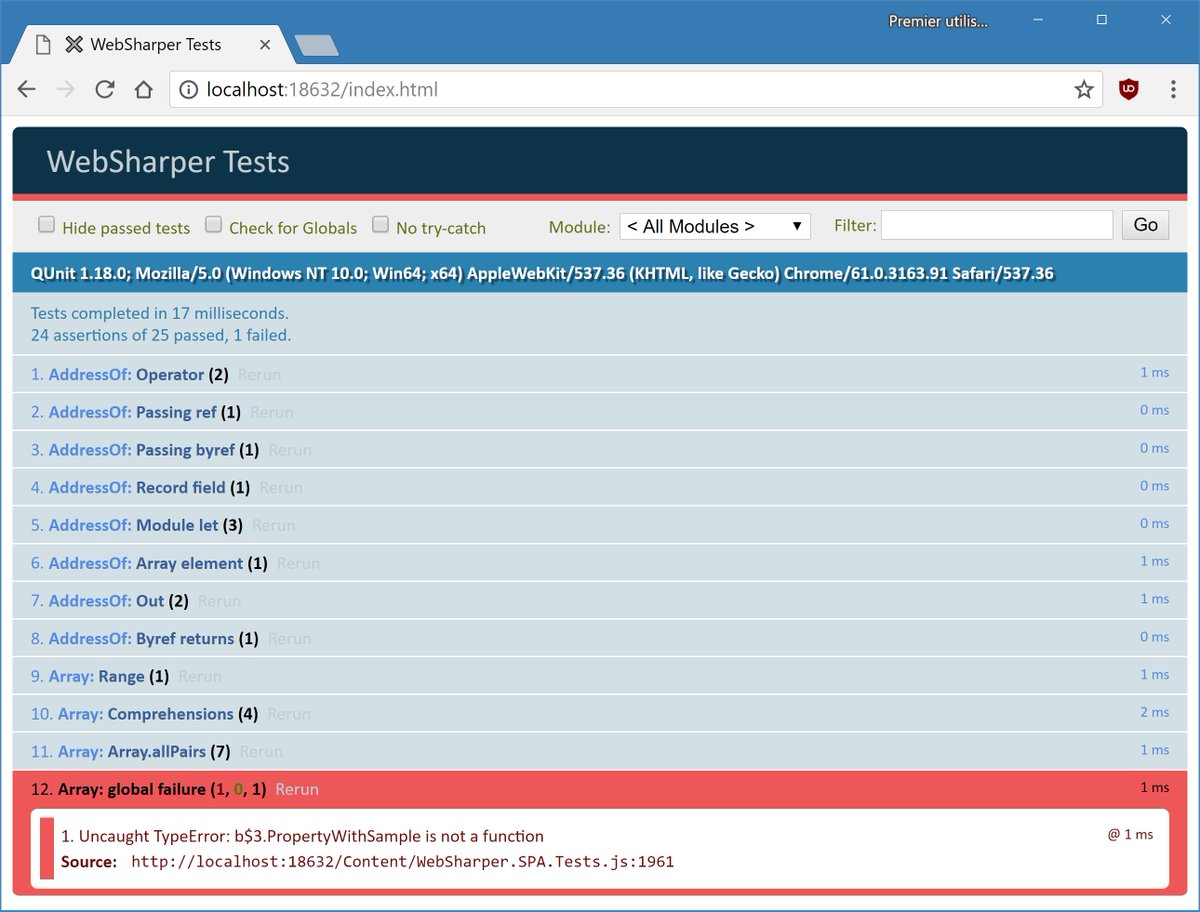Rerun the AddressOf: Out test

tap(220, 601)
